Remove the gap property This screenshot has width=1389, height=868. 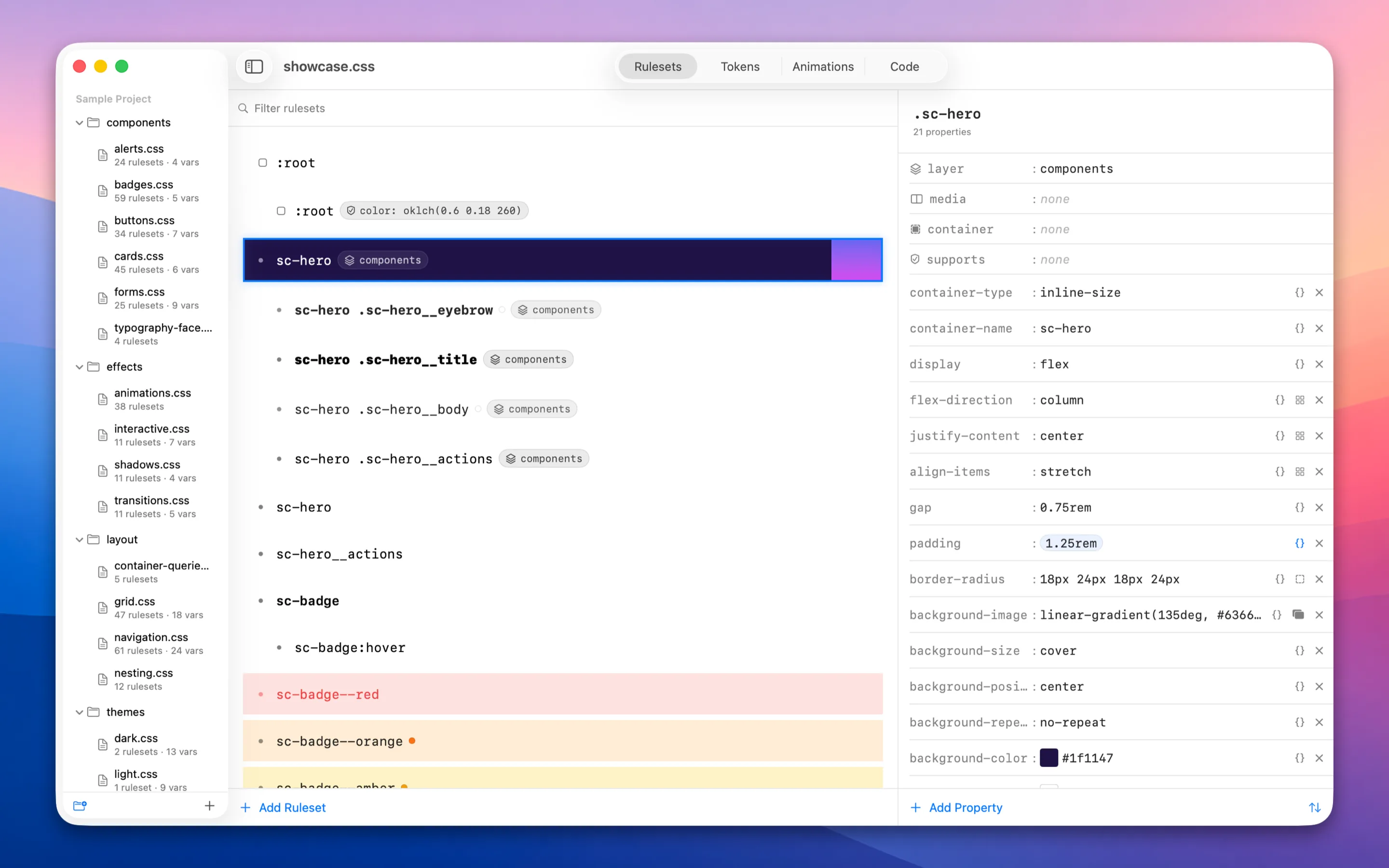point(1319,507)
